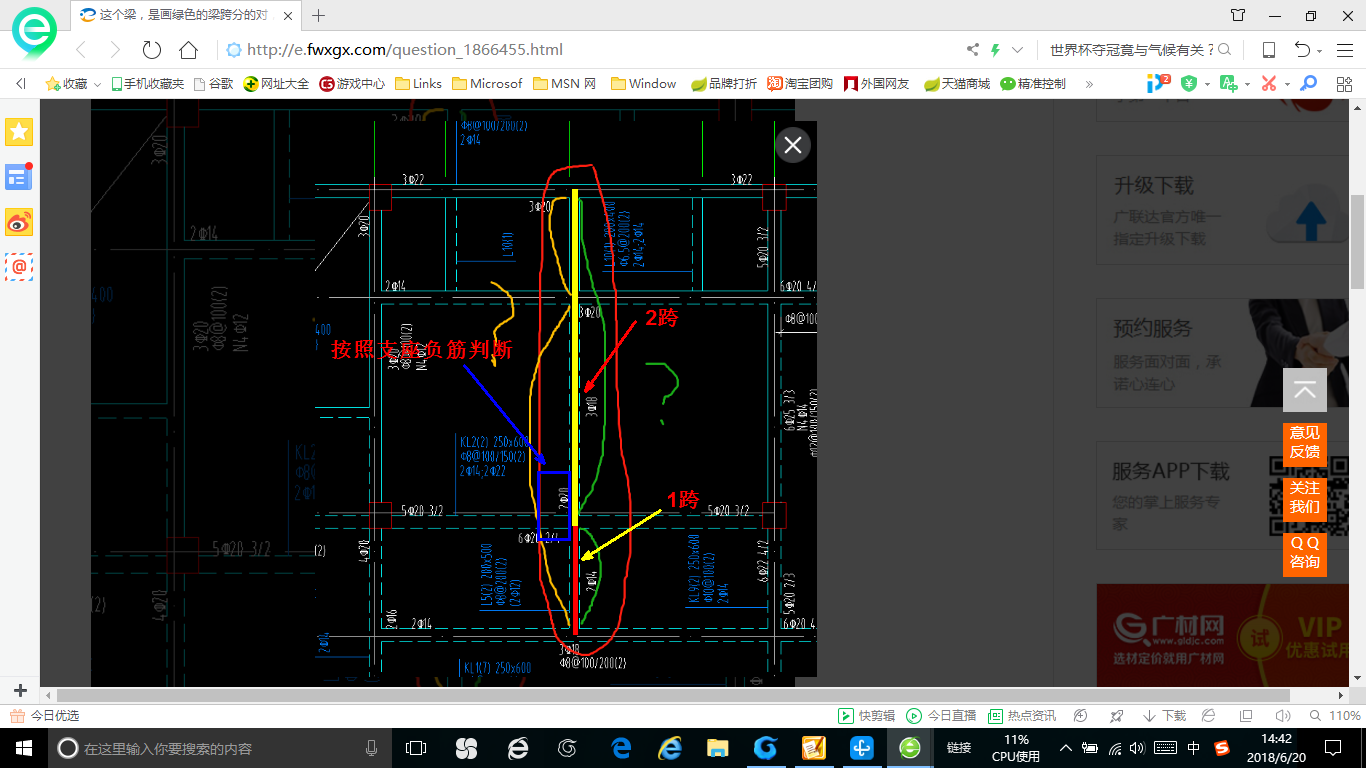Show more bookmarks chevron
1366x768 pixels.
[1089, 84]
